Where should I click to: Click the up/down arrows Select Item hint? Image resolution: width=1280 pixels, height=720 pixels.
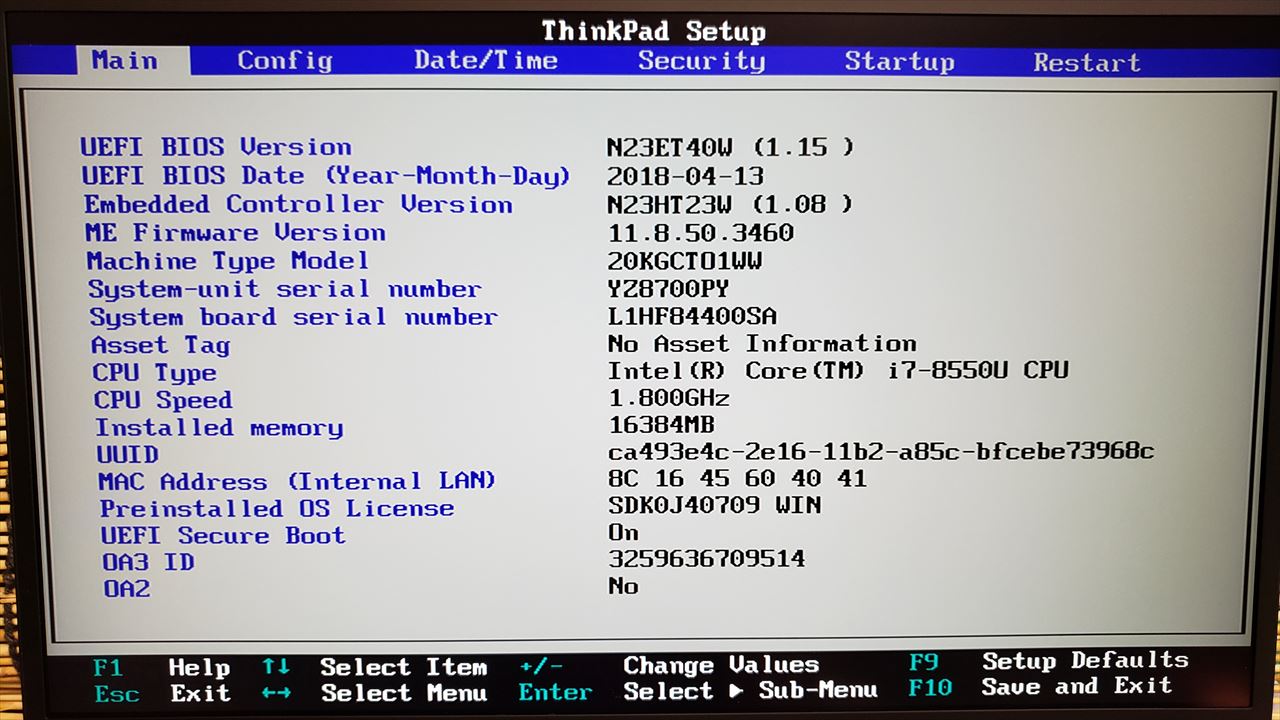tap(374, 667)
